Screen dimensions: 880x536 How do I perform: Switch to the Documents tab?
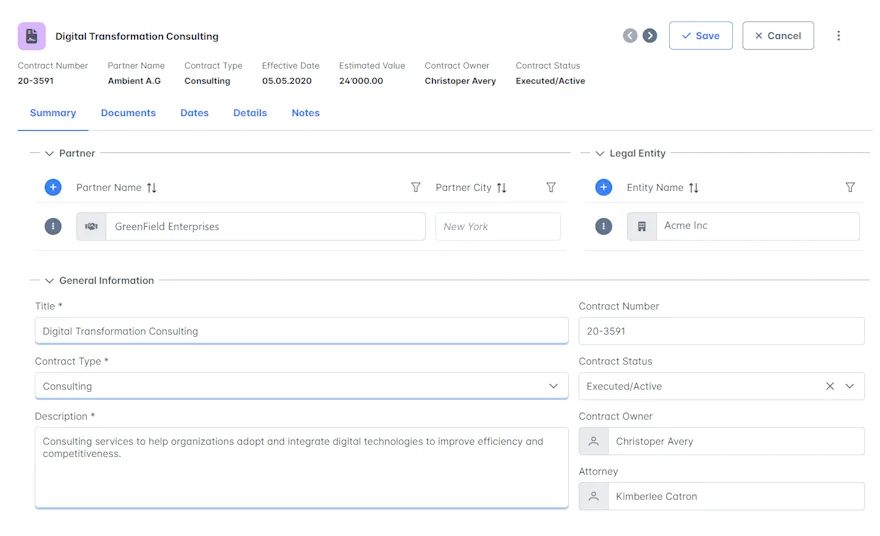pos(128,113)
